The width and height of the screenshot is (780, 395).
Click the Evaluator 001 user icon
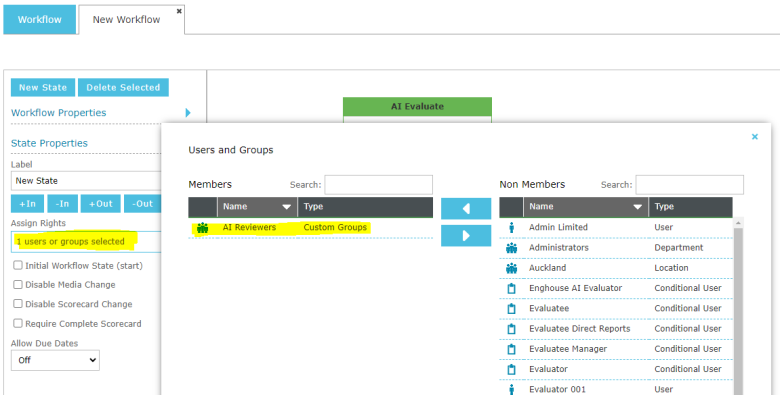point(511,390)
